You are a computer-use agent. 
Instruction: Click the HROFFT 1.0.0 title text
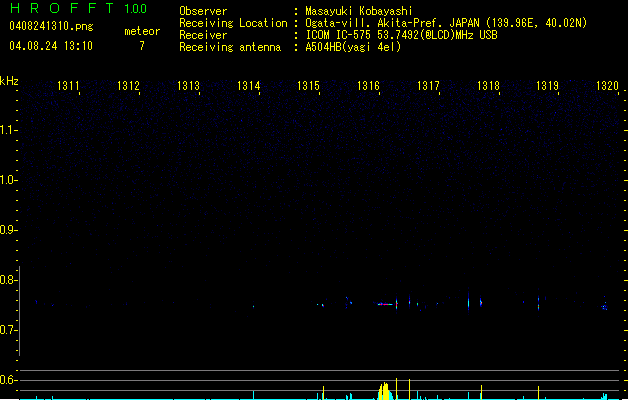point(78,8)
